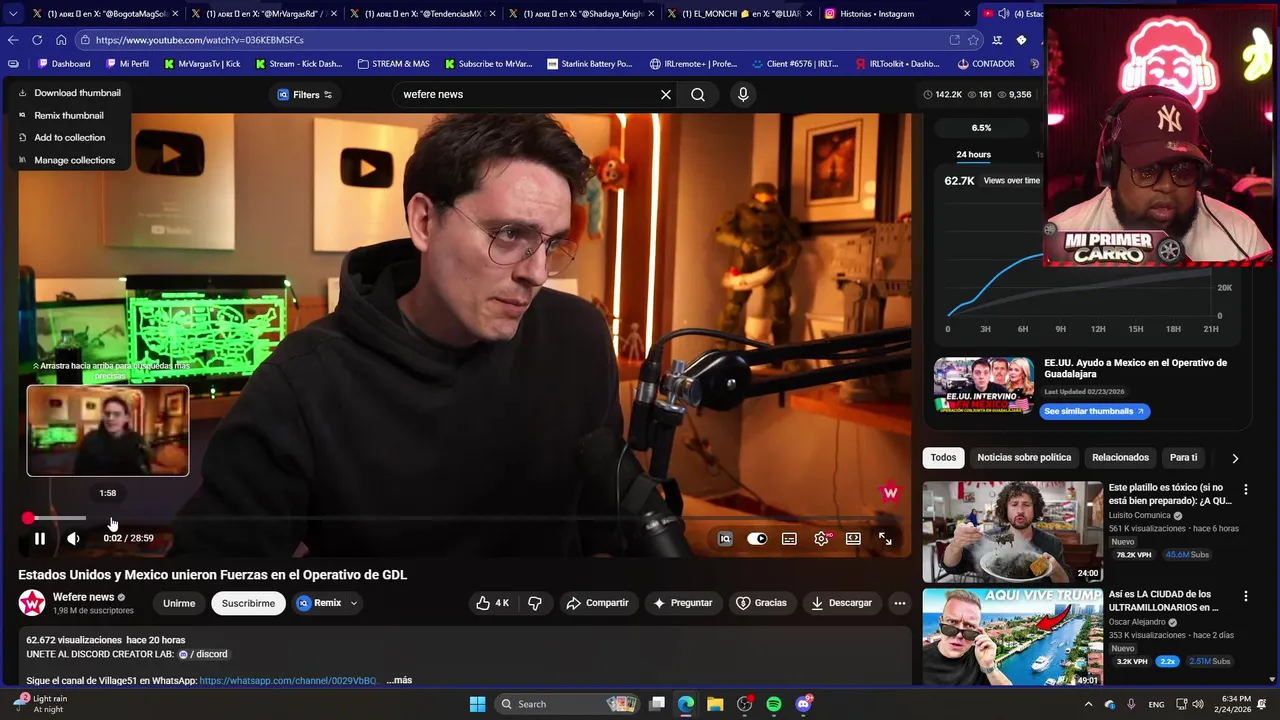The height and width of the screenshot is (720, 1280).
Task: Open the Starlink Battery bookmark
Action: click(x=590, y=64)
